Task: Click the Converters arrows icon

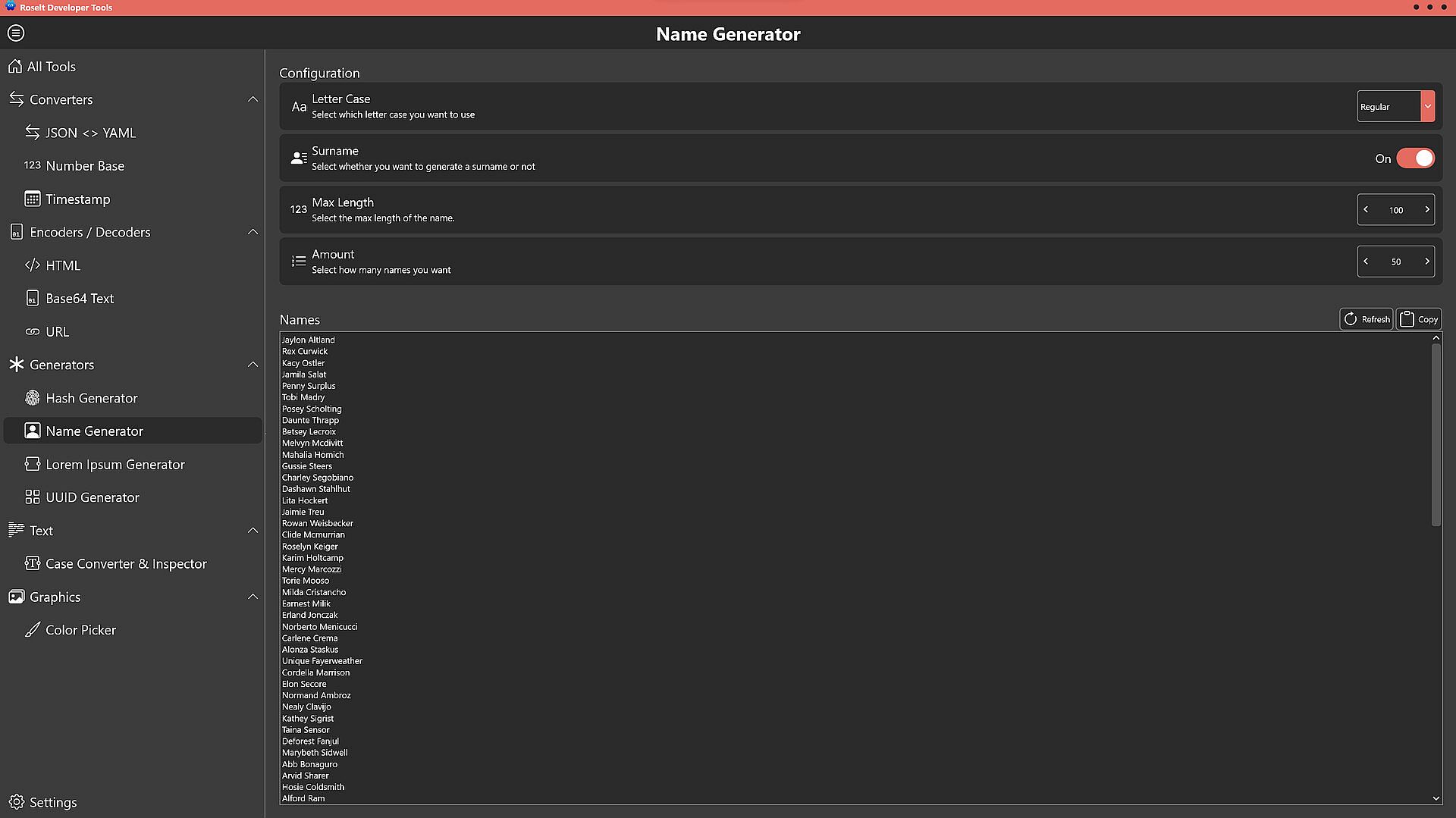Action: point(16,99)
